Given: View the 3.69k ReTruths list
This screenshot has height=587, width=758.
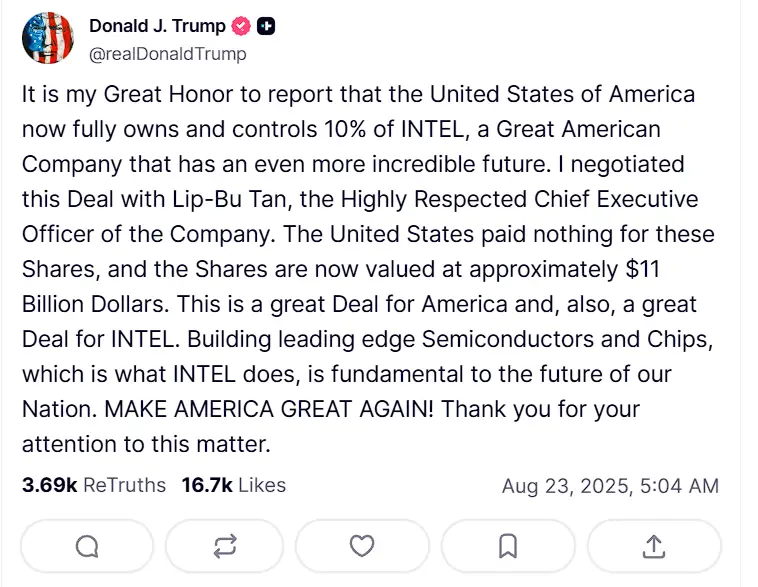Looking at the screenshot, I should pyautogui.click(x=94, y=485).
